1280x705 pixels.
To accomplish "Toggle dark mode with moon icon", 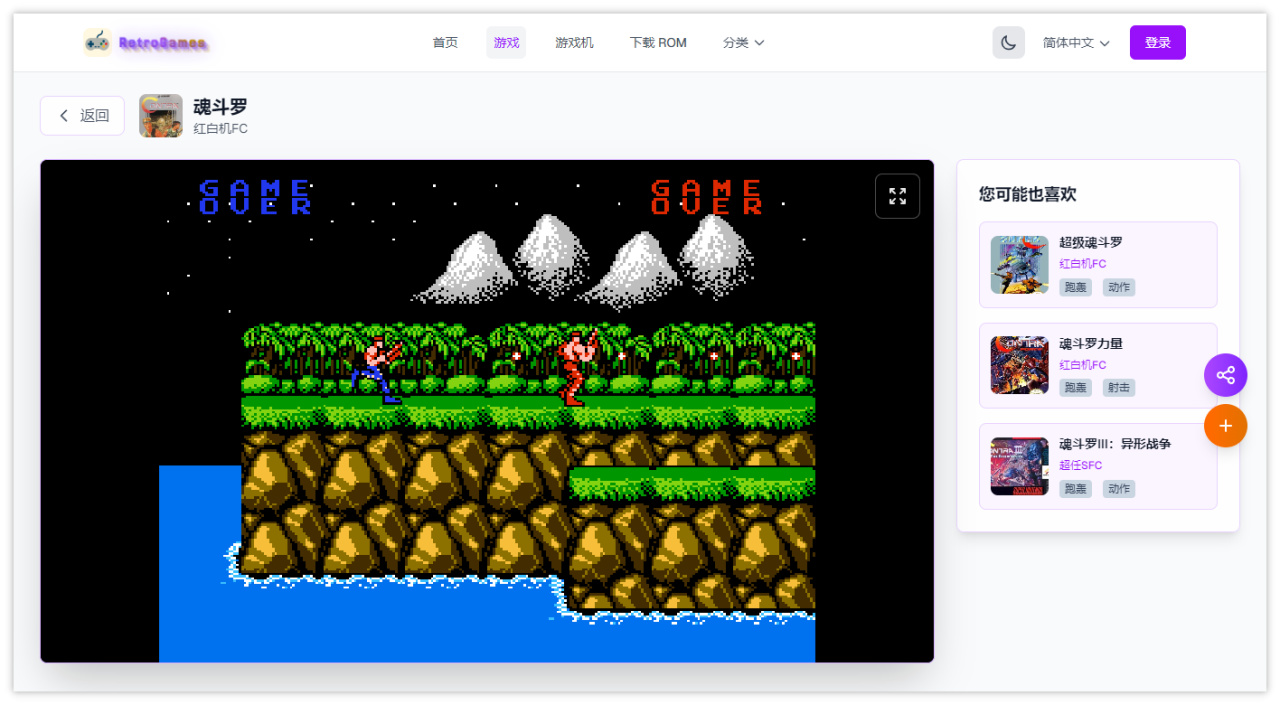I will click(1008, 43).
